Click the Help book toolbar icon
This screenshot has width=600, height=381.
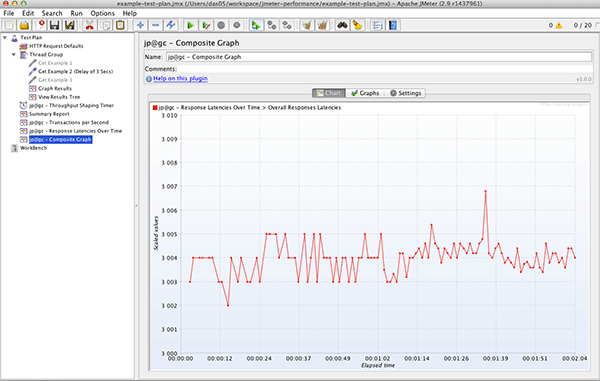tap(393, 25)
